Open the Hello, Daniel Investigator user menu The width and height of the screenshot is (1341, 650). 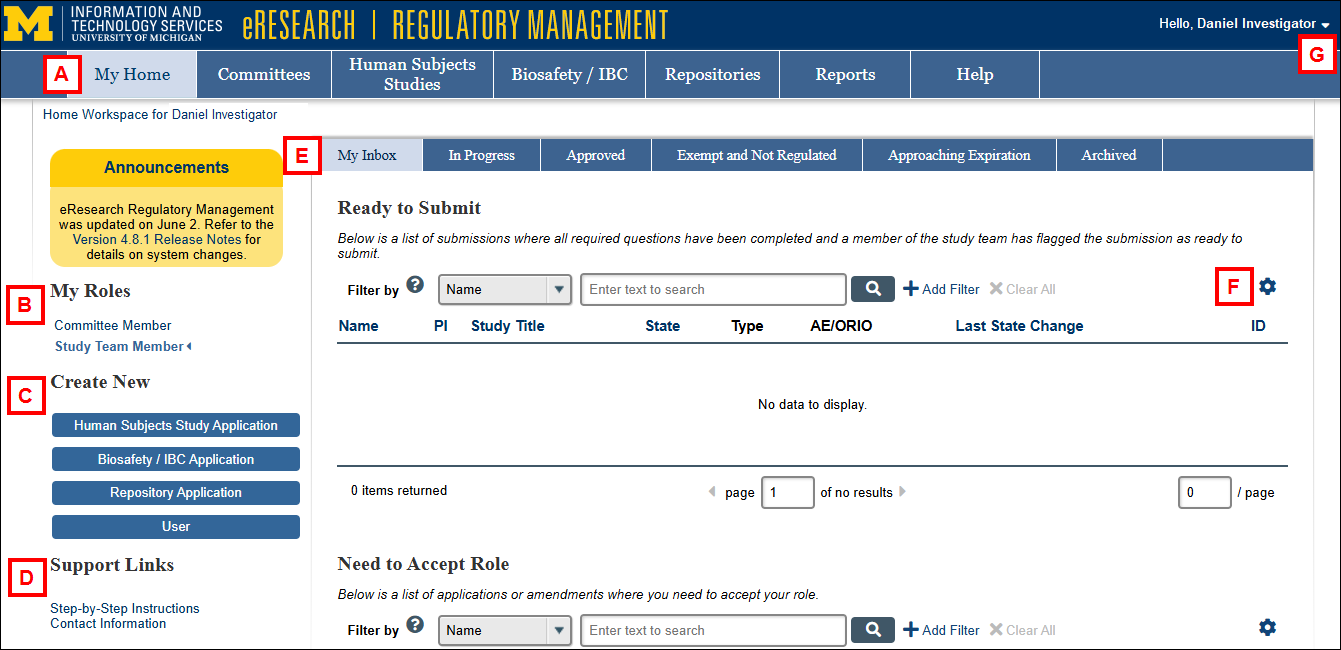point(1243,23)
